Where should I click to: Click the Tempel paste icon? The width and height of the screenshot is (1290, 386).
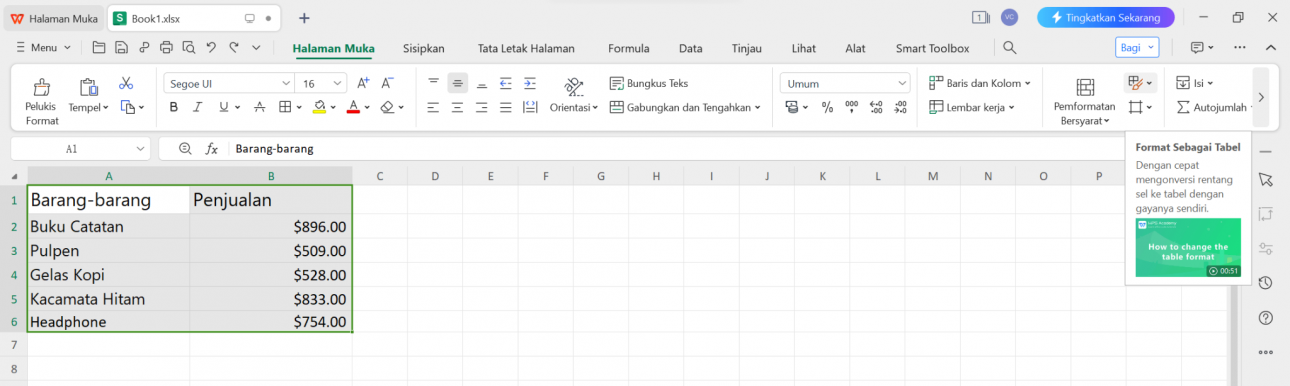click(88, 88)
